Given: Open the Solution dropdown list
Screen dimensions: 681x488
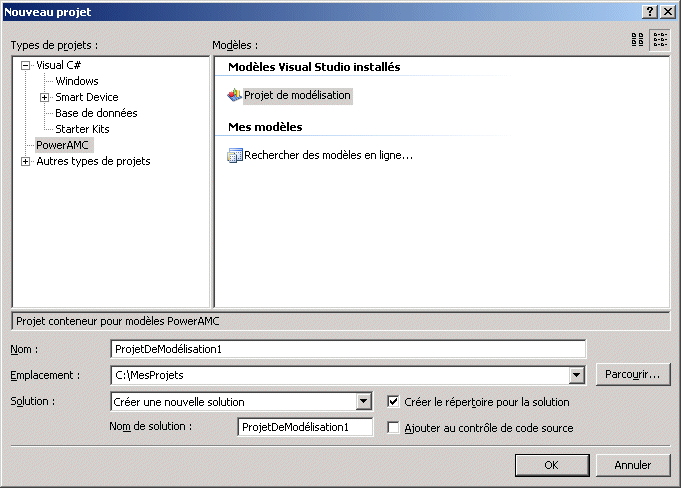Looking at the screenshot, I should pyautogui.click(x=364, y=402).
